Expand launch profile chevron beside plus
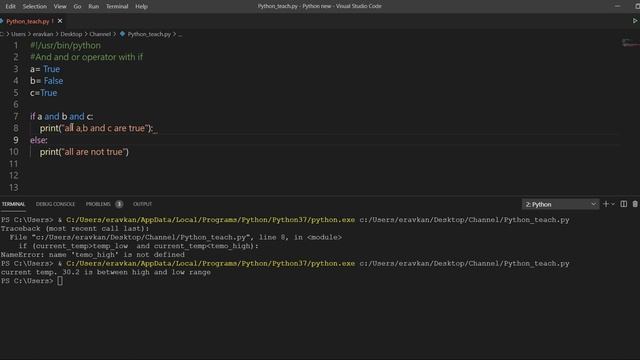This screenshot has height=360, width=640. click(613, 204)
